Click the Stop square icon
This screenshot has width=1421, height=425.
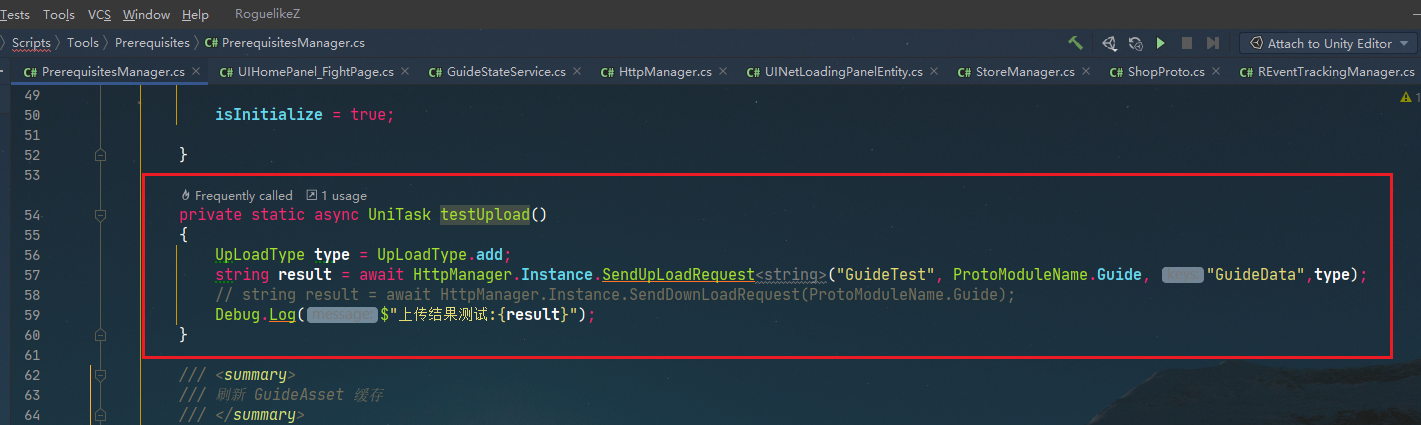point(1187,43)
